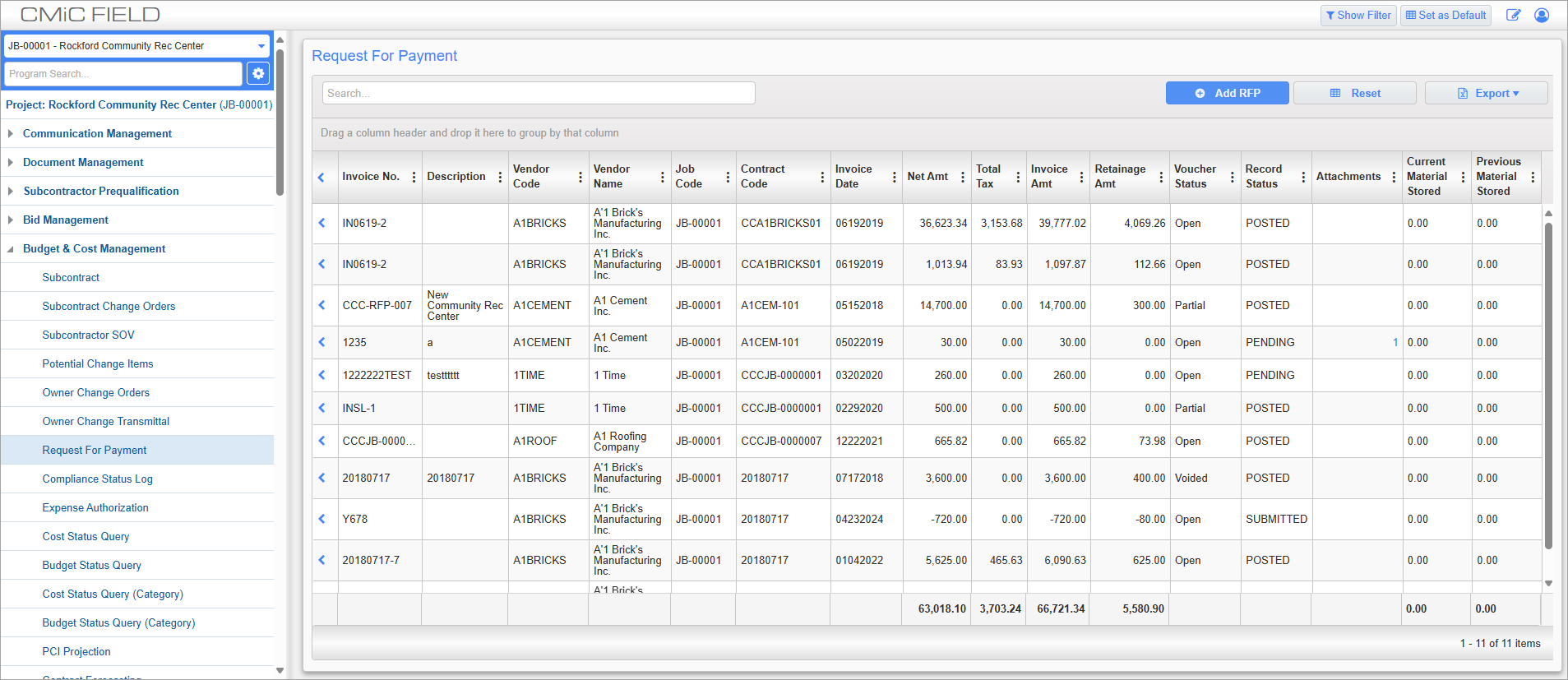
Task: Click the row arrow for Y678
Action: point(322,519)
